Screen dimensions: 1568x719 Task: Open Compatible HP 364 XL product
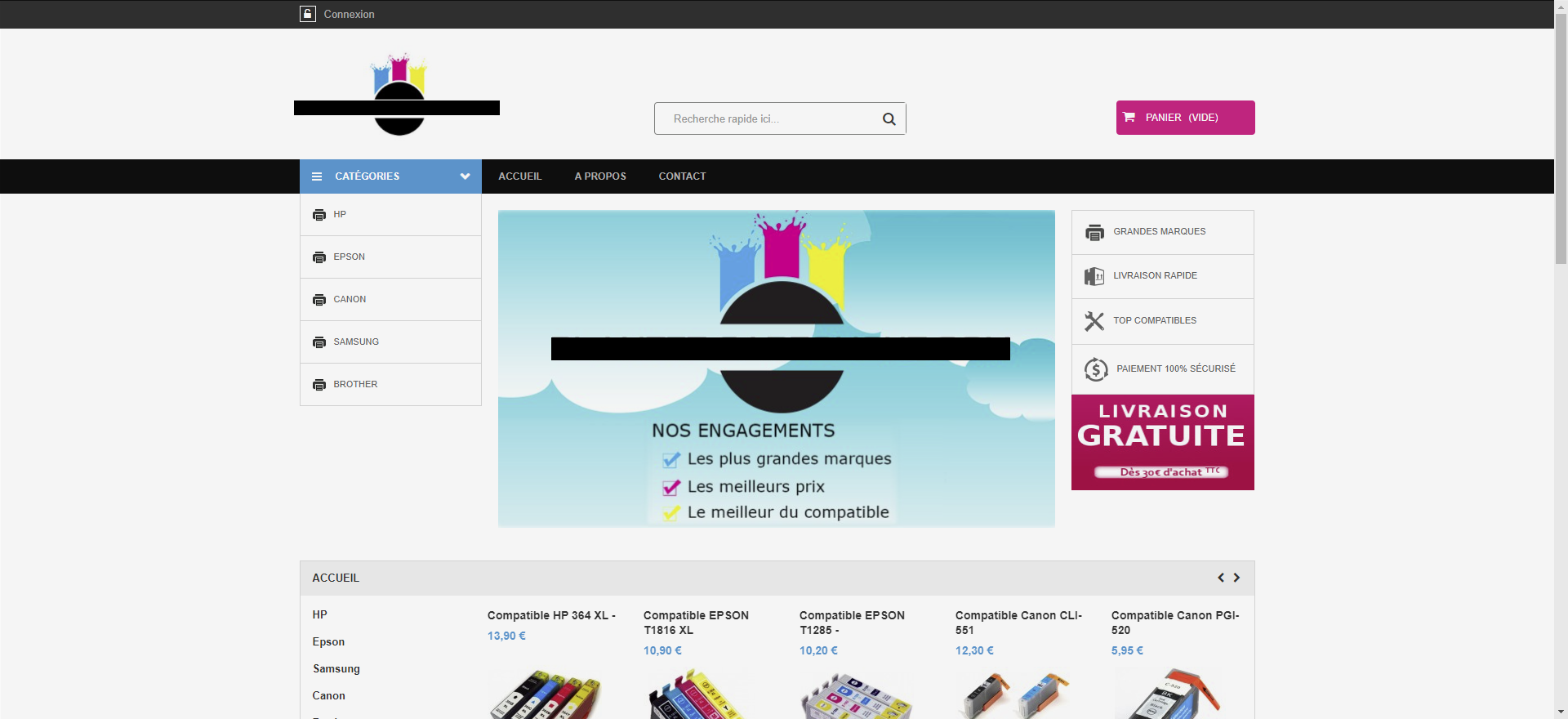pyautogui.click(x=551, y=615)
